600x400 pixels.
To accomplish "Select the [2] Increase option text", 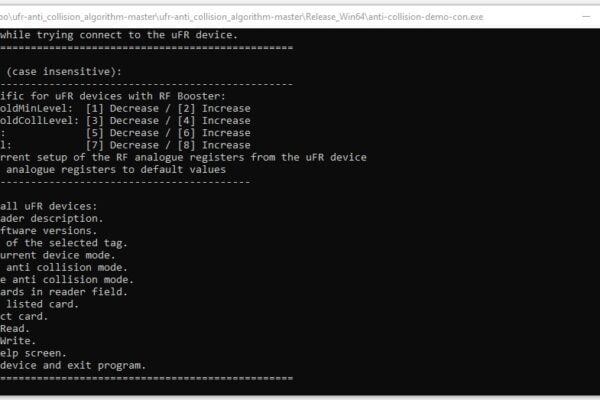I will 214,108.
